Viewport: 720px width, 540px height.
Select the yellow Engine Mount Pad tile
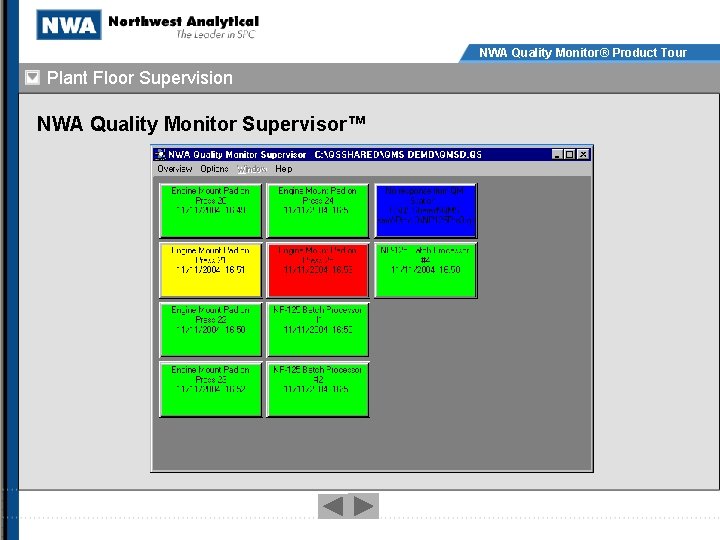210,270
